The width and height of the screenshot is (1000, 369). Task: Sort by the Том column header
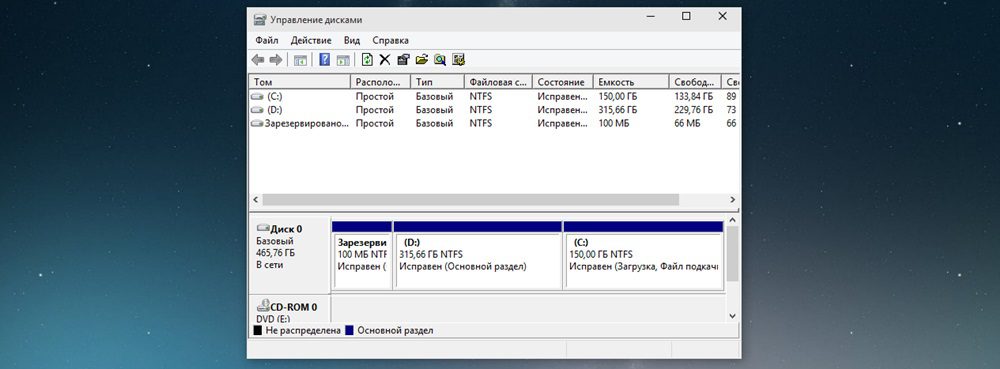[x=300, y=82]
